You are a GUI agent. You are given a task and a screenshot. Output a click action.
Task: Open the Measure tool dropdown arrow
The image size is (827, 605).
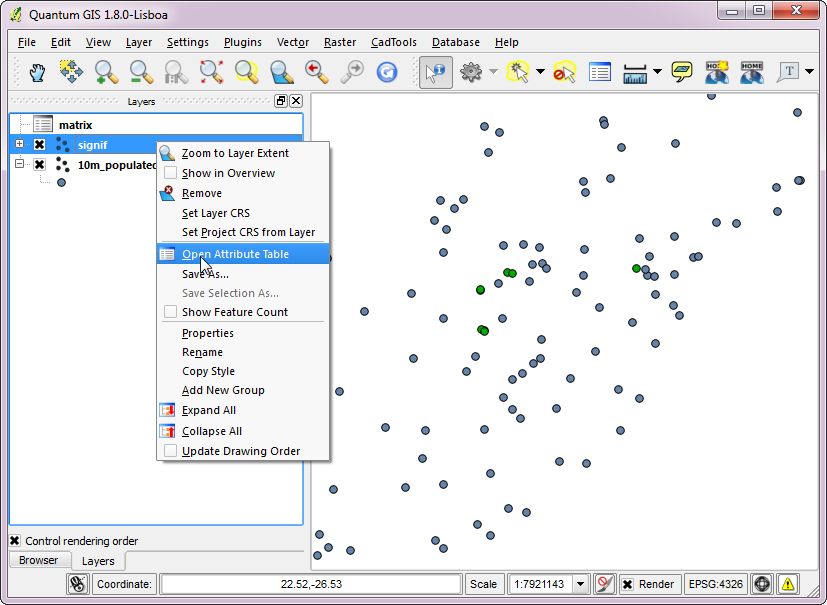(x=657, y=72)
